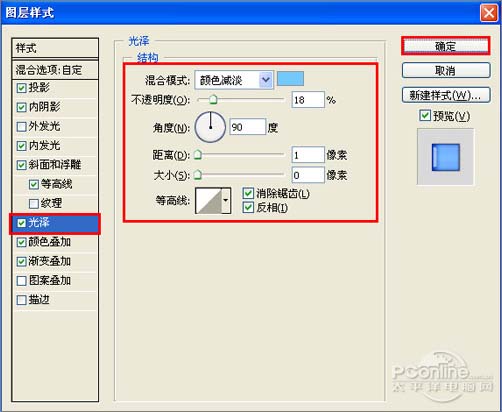Open the 混合模式 dropdown showing 颜色减淡
The image size is (502, 412).
(234, 80)
